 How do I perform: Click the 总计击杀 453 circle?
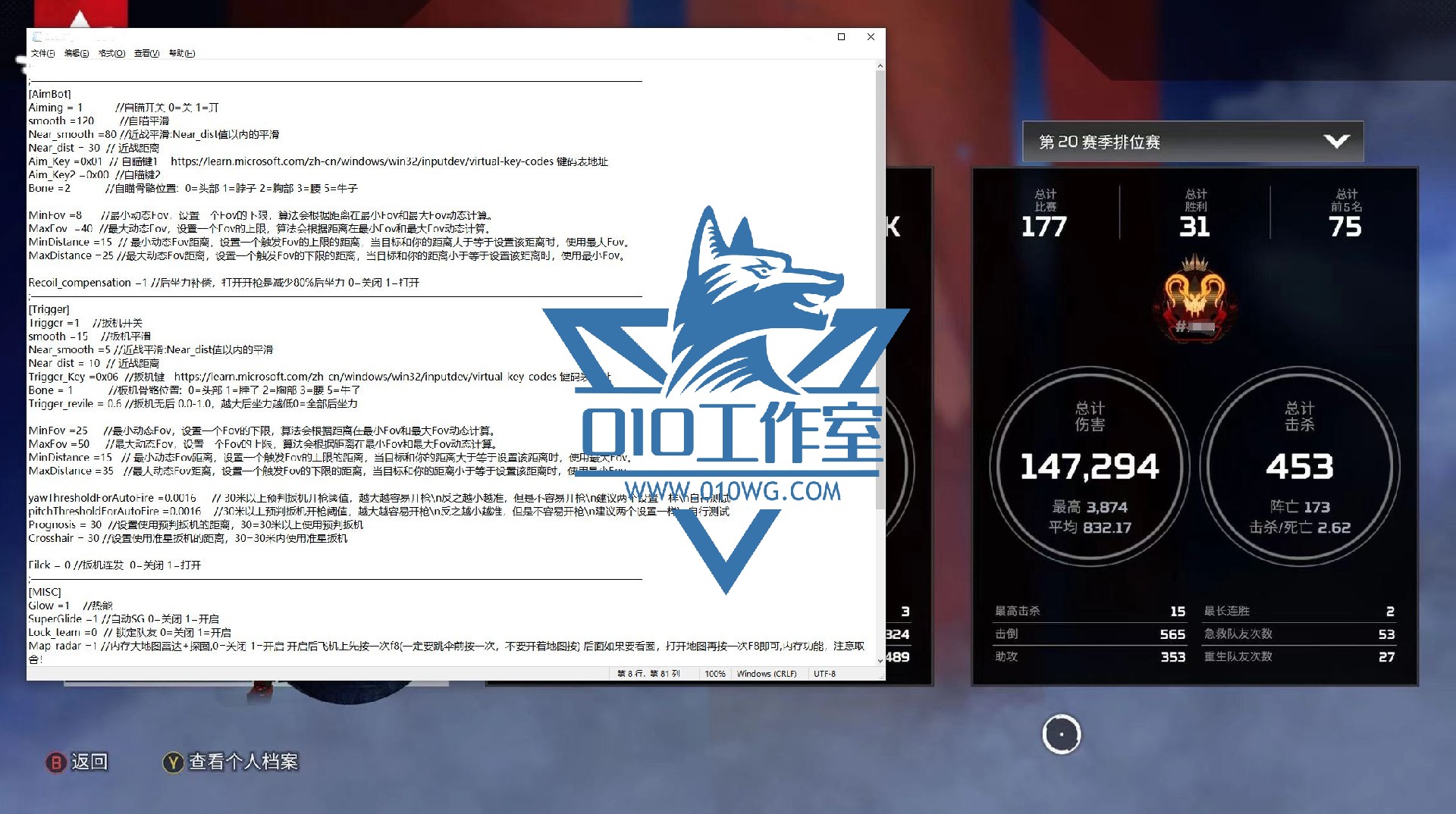pos(1300,466)
